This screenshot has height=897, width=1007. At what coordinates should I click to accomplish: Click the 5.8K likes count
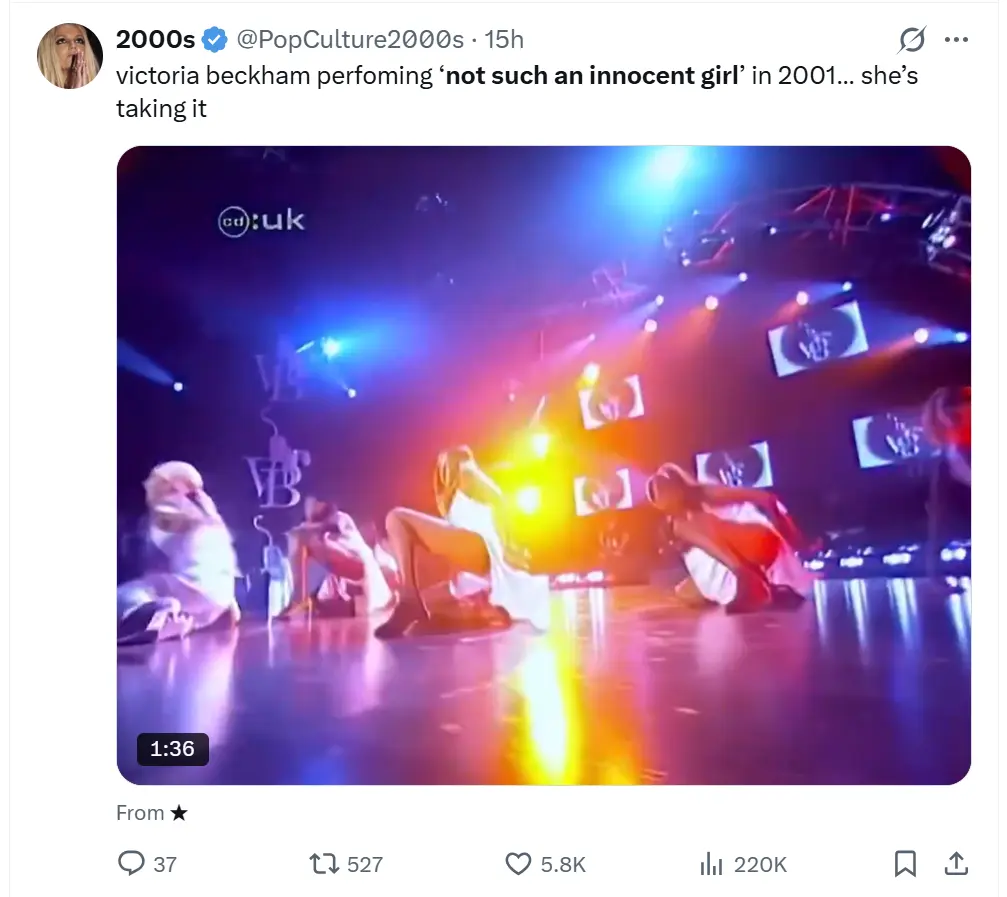click(563, 864)
